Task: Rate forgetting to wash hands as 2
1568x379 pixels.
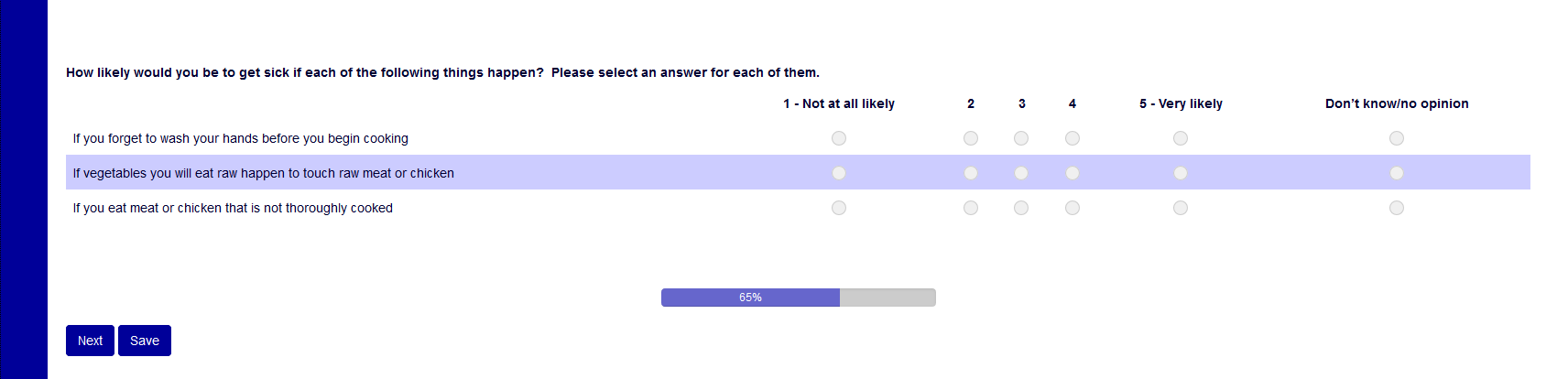Action: tap(971, 138)
